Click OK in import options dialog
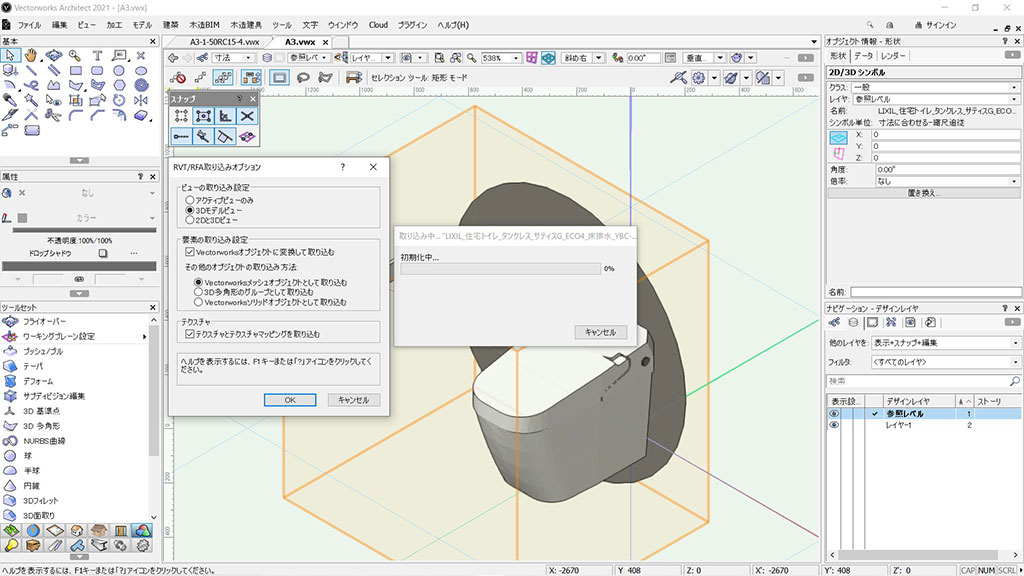 pyautogui.click(x=289, y=400)
